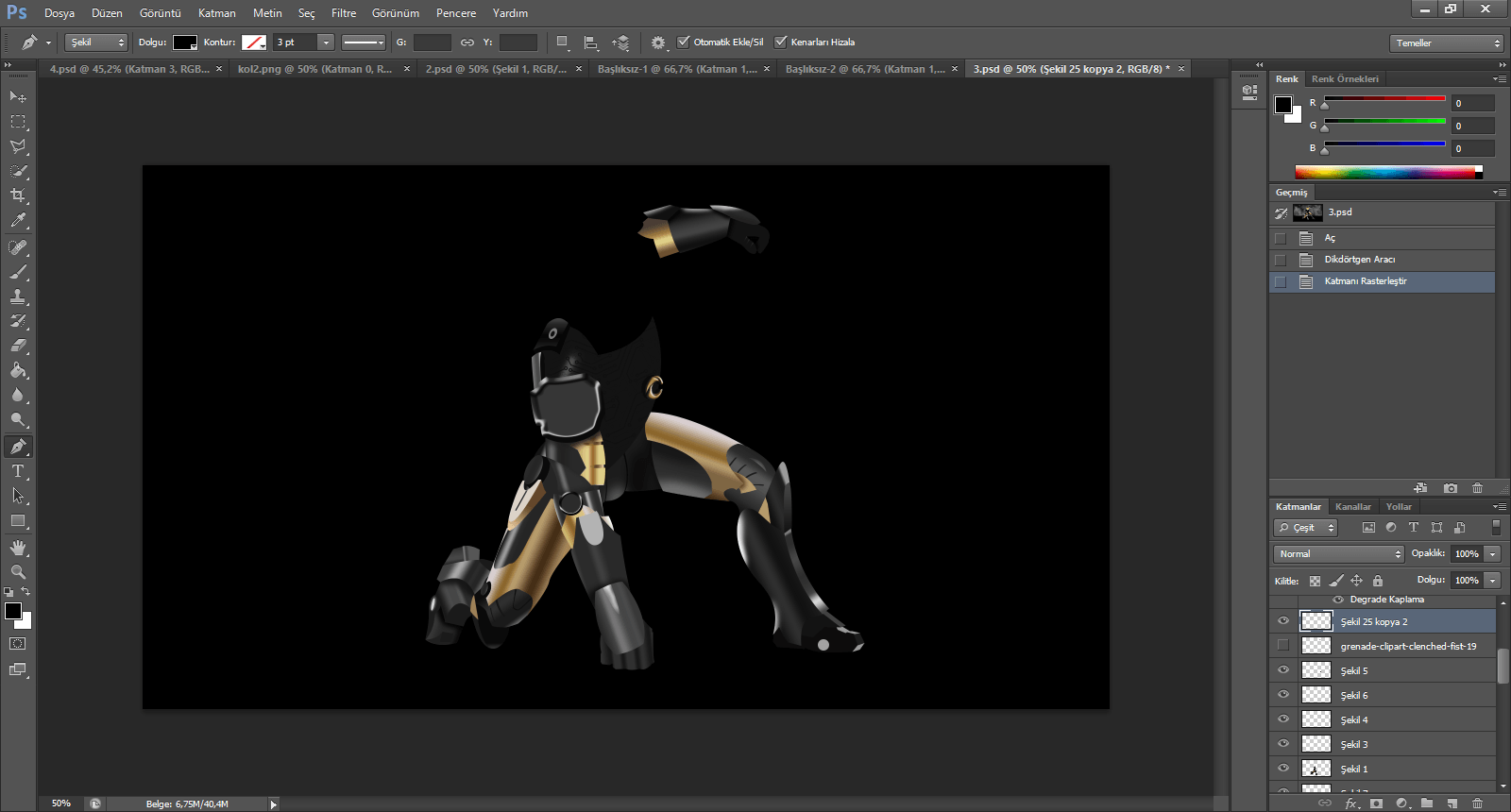The width and height of the screenshot is (1511, 812).
Task: Select the Eyedropper tool
Action: (x=18, y=220)
